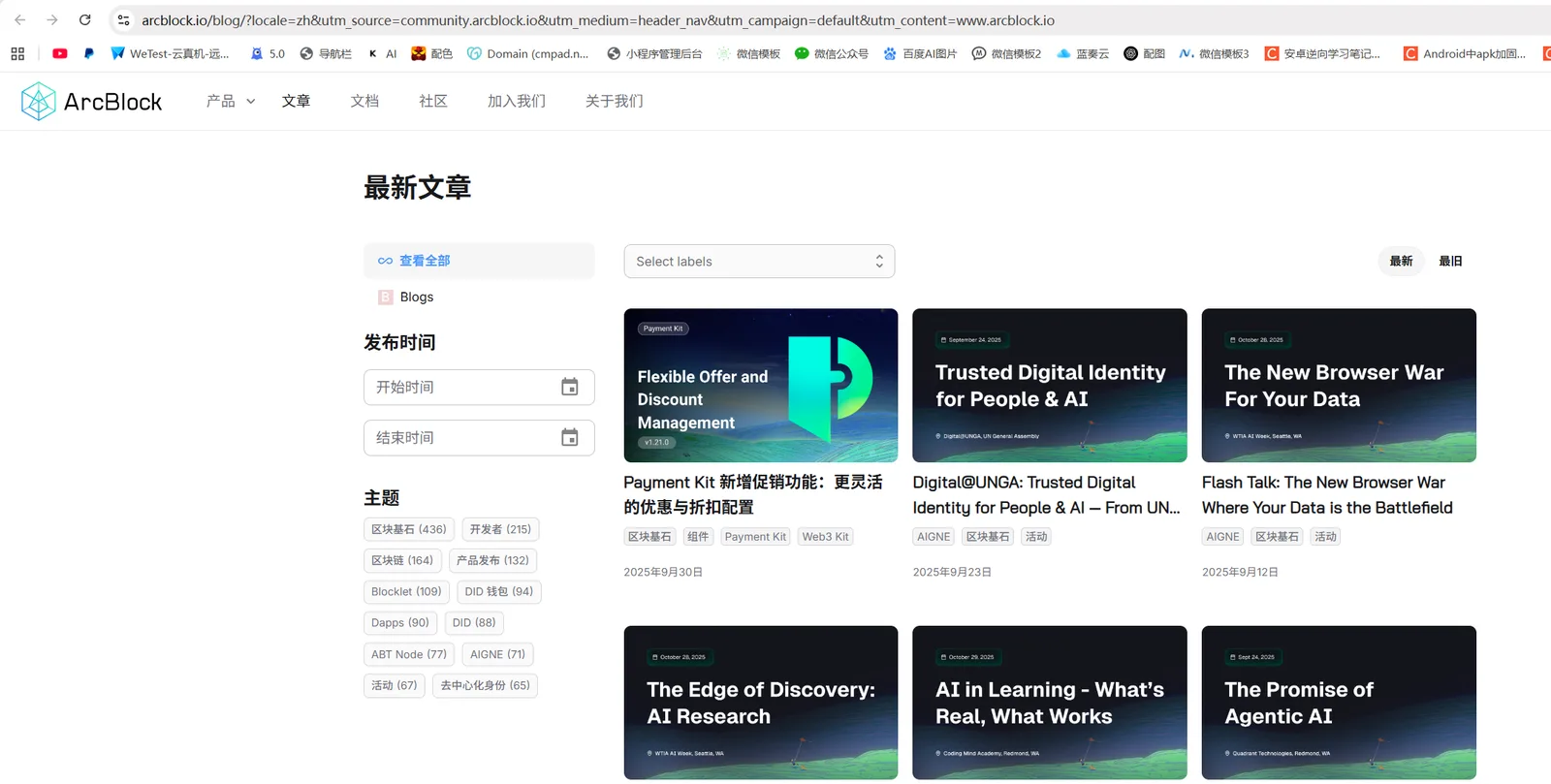The image size is (1551, 784).
Task: Click the 结束时间 date field
Action: tap(479, 438)
